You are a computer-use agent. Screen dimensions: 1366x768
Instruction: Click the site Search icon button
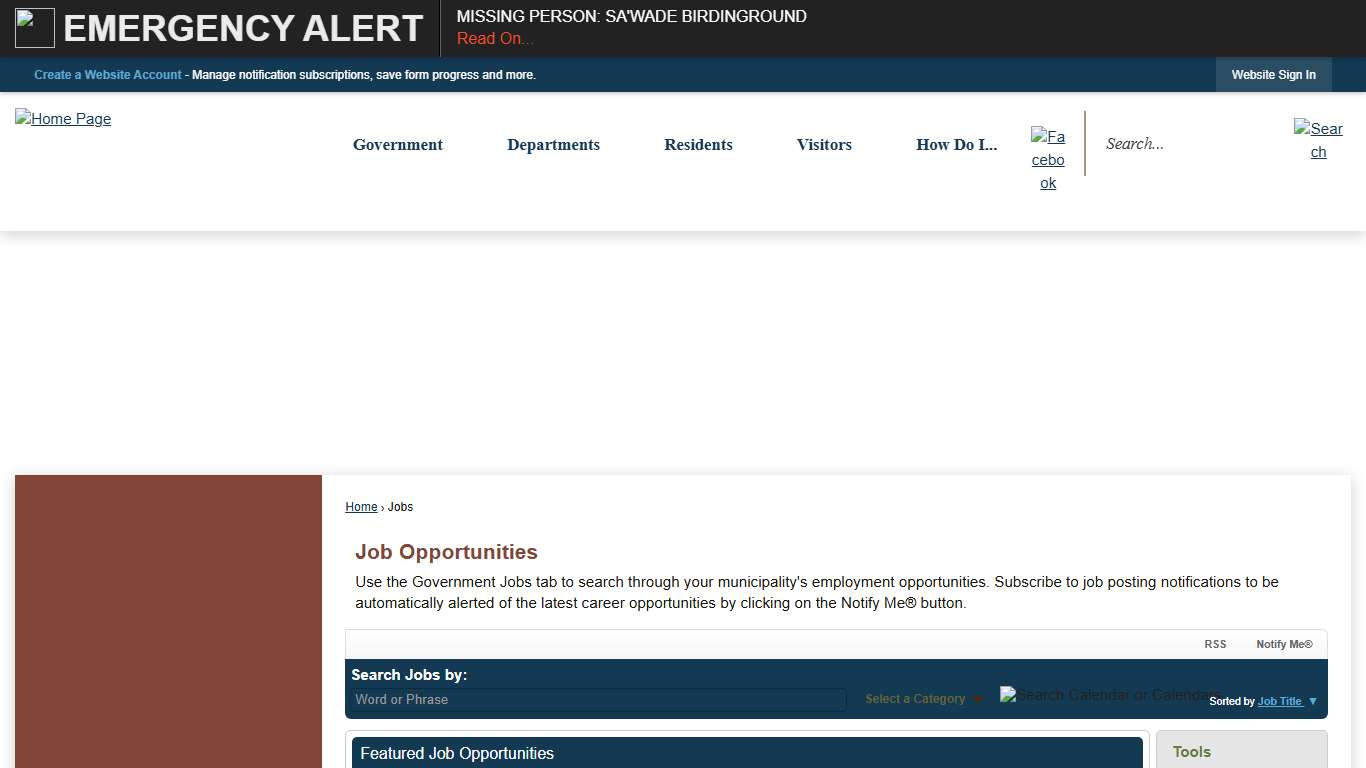coord(1318,140)
